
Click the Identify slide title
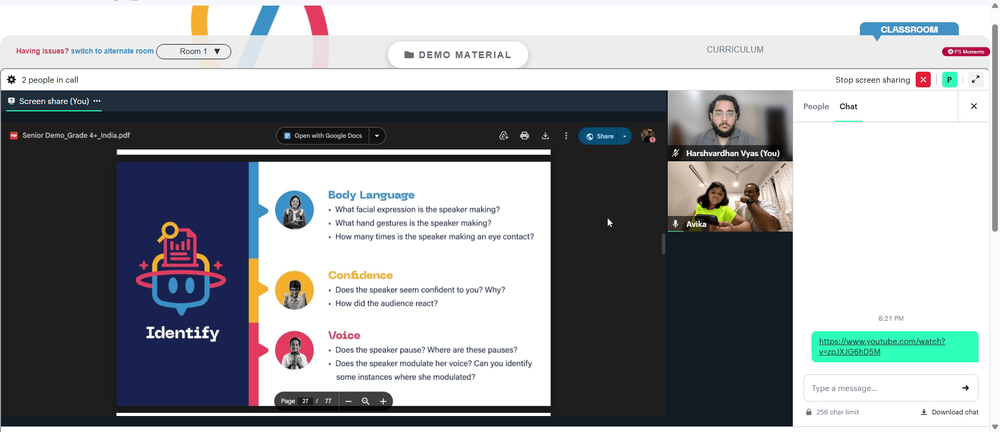coord(182,332)
